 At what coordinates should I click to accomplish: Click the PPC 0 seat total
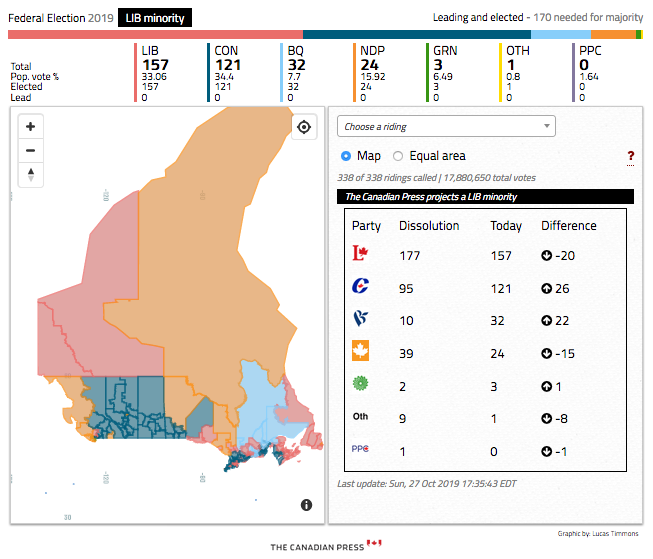click(584, 65)
